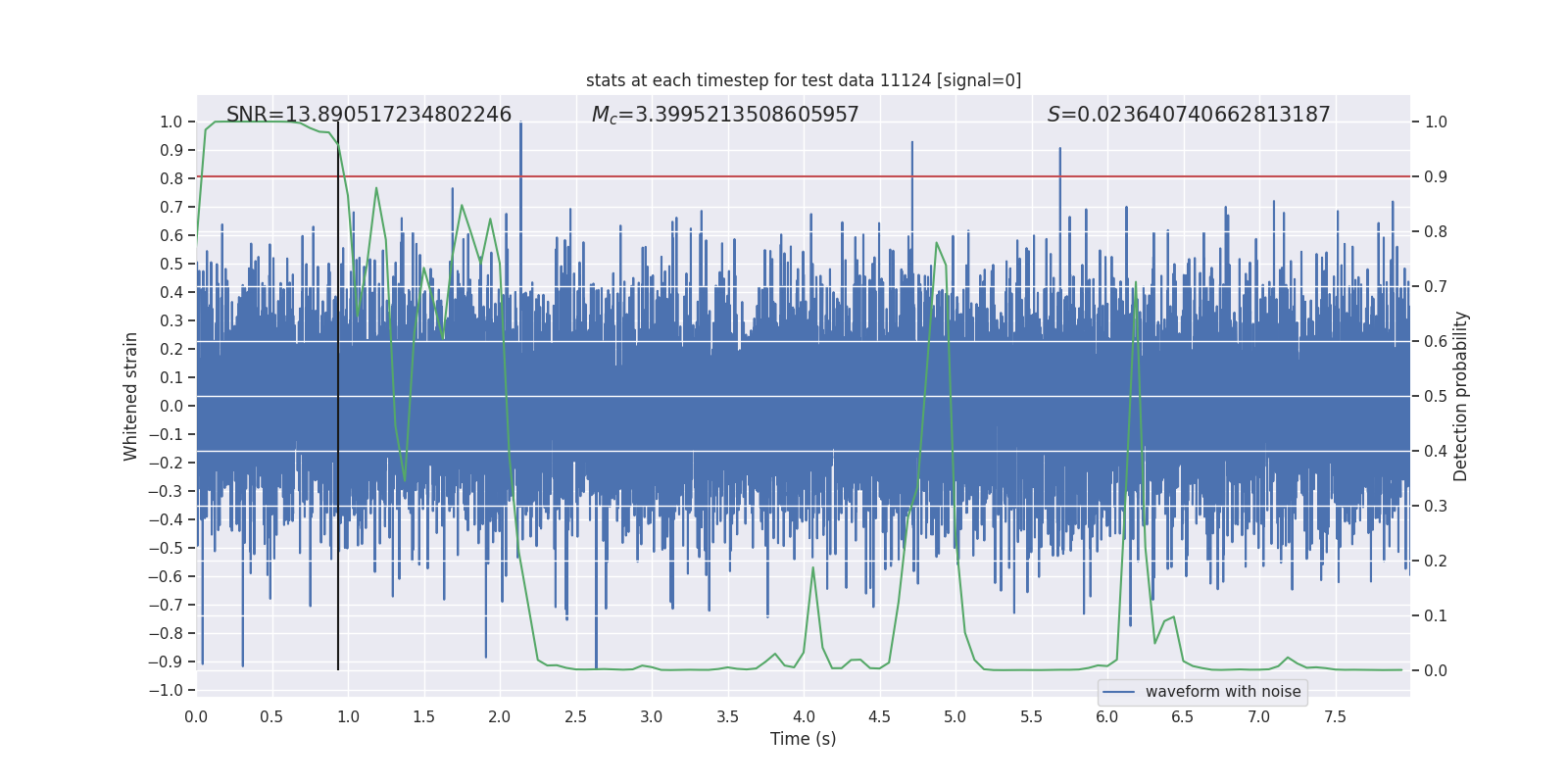1568x784 pixels.
Task: Select the S=0.0236 annotation text
Action: (1188, 115)
